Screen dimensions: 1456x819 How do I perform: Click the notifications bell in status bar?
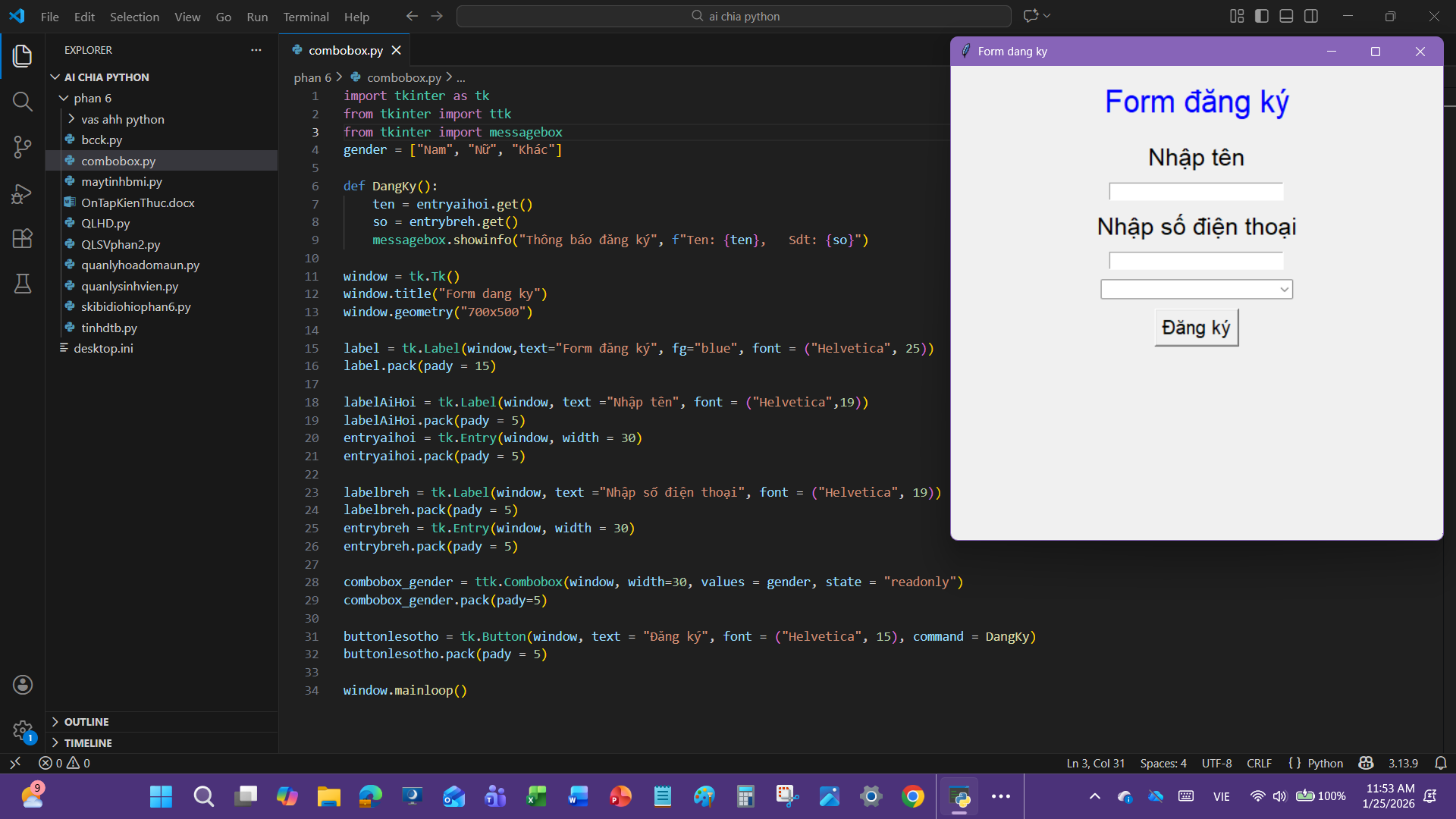pyautogui.click(x=1441, y=763)
